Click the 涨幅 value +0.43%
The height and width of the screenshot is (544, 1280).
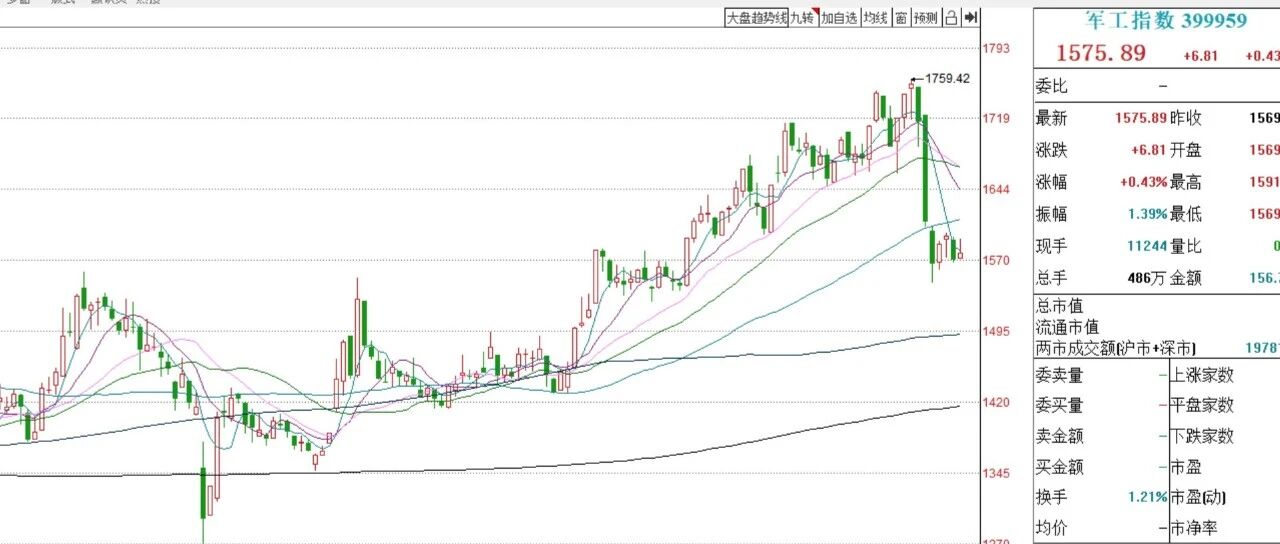[1143, 182]
